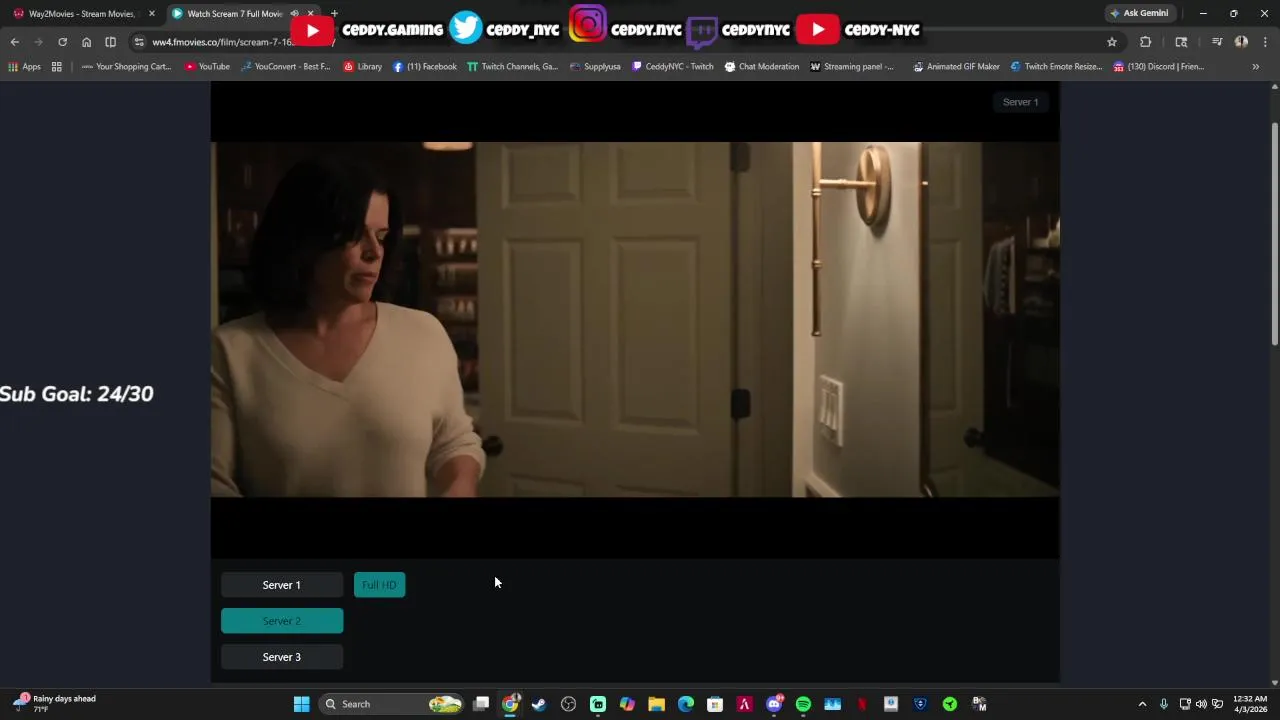Open the Chrome extensions puzzle icon
This screenshot has height=720, width=1280.
(x=1145, y=42)
